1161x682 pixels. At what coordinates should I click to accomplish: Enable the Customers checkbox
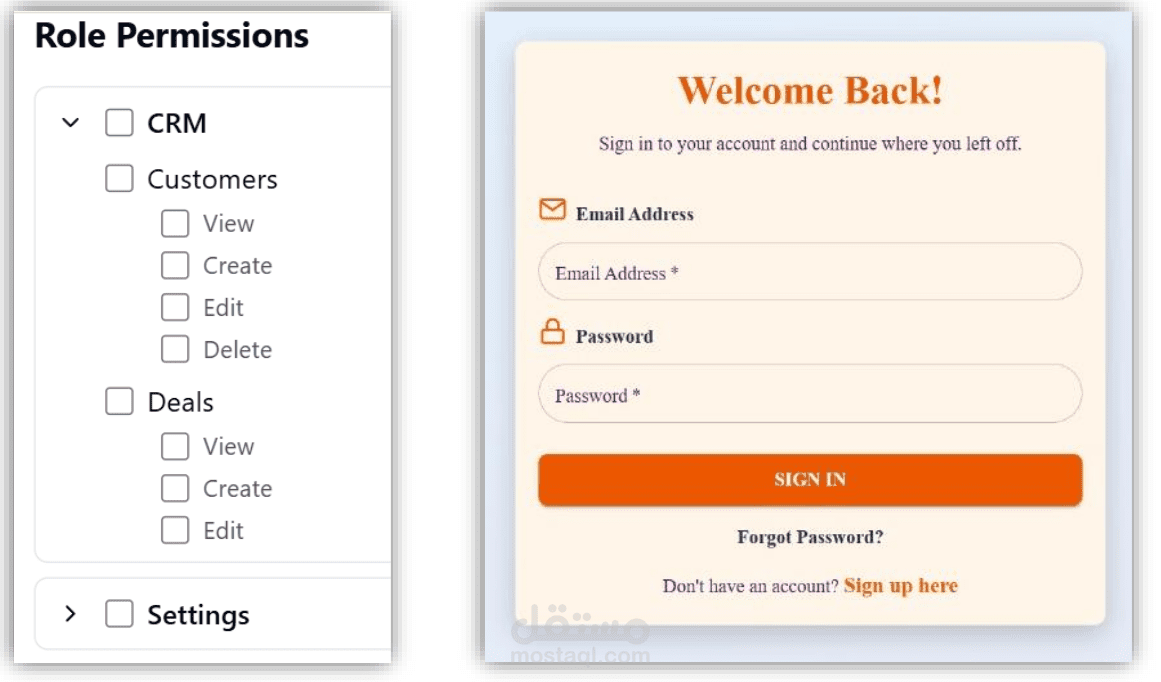(x=120, y=179)
